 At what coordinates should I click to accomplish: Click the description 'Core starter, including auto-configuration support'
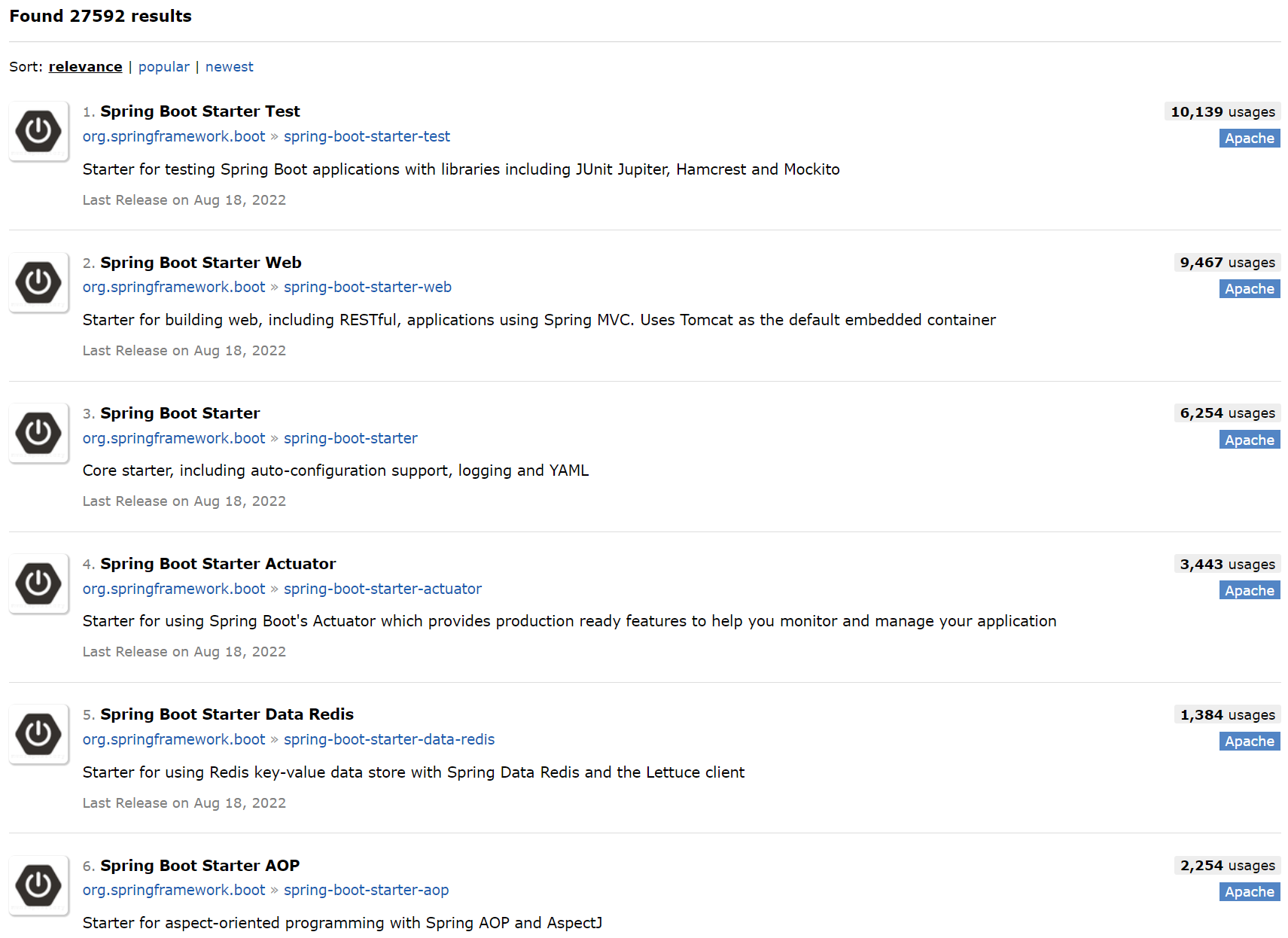pyautogui.click(x=336, y=471)
